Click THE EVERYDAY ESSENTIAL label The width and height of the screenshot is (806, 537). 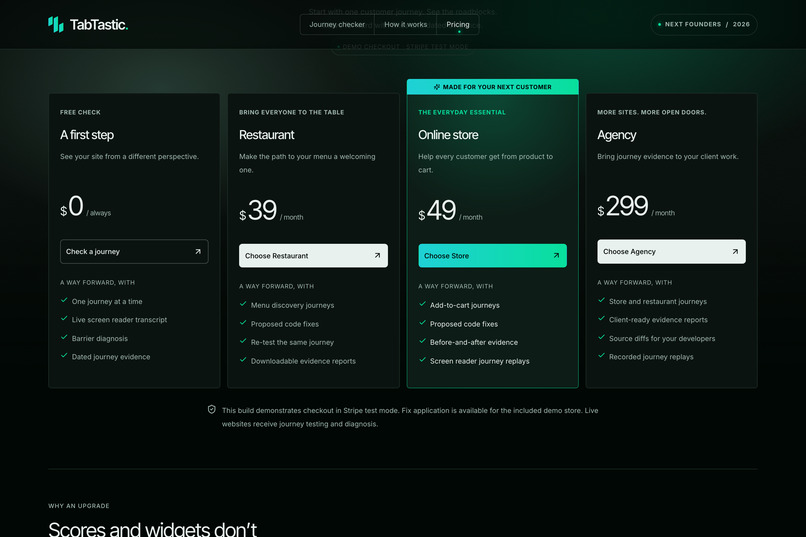(462, 112)
